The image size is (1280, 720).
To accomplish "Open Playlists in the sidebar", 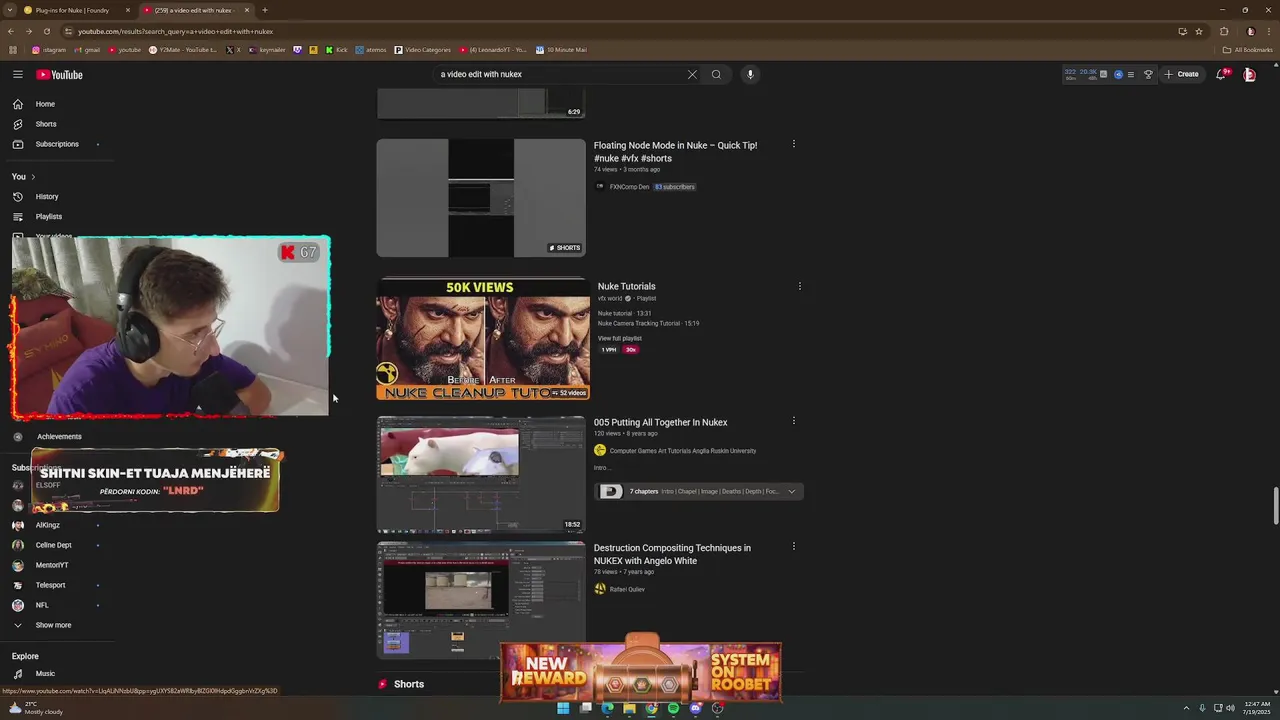I will coord(48,217).
